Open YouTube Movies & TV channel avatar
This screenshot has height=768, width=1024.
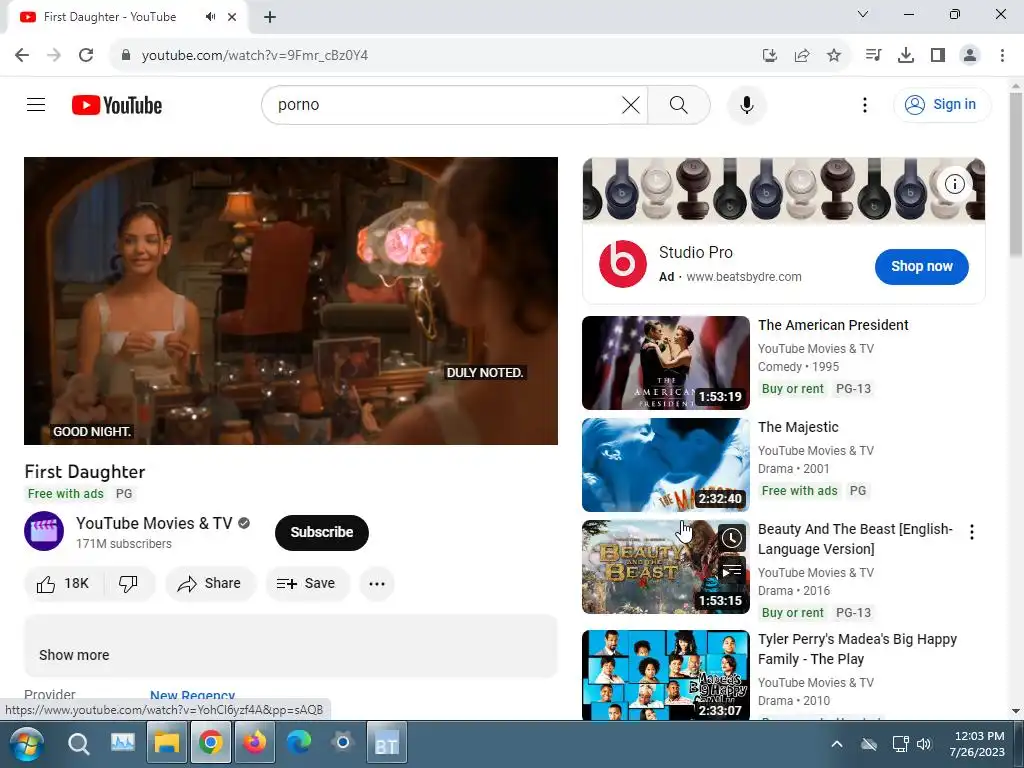pyautogui.click(x=44, y=531)
